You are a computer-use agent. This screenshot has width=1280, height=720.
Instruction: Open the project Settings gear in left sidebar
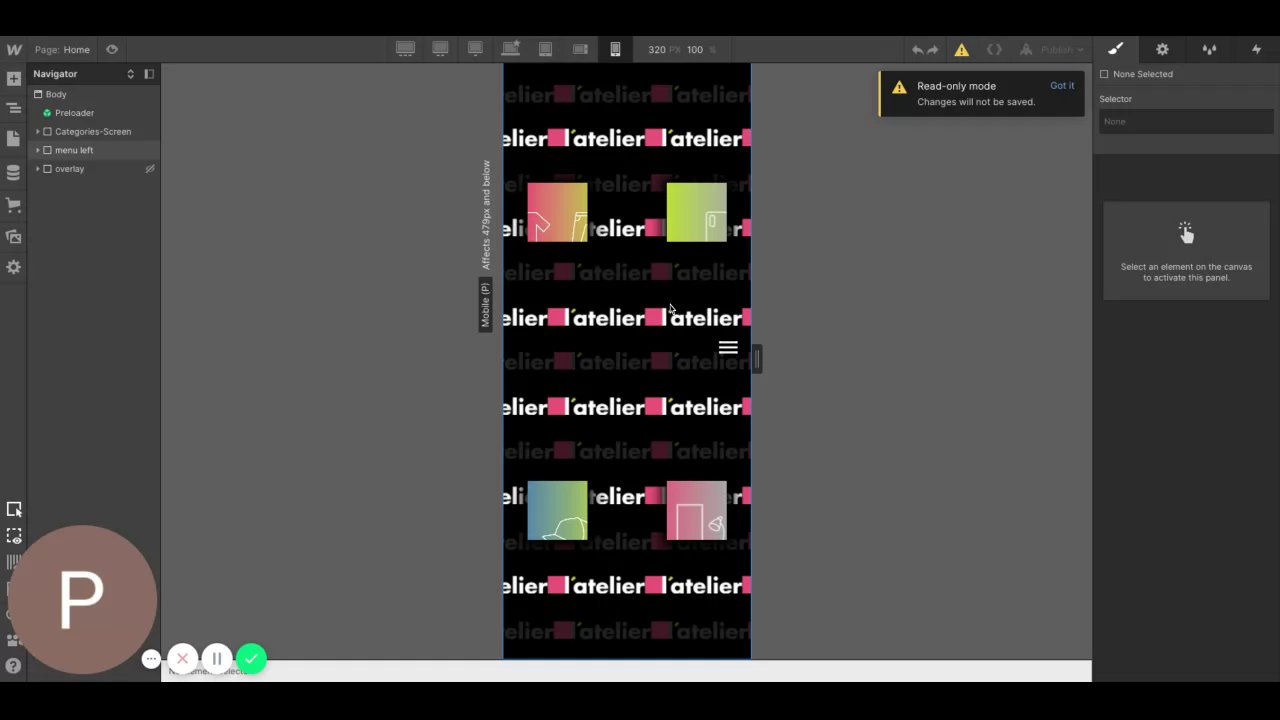14,267
